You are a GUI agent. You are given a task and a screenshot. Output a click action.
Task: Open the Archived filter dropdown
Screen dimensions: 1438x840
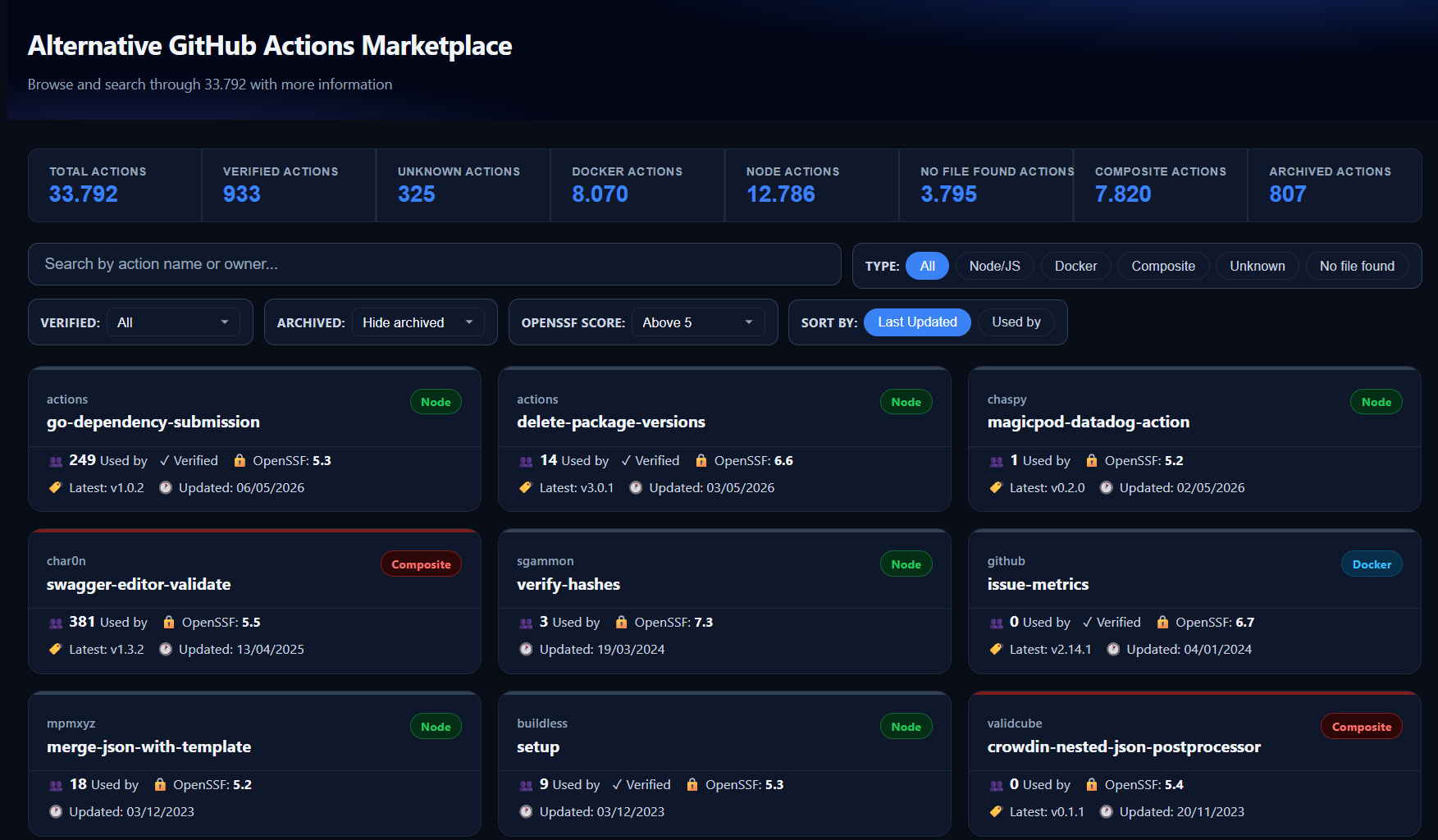click(418, 322)
